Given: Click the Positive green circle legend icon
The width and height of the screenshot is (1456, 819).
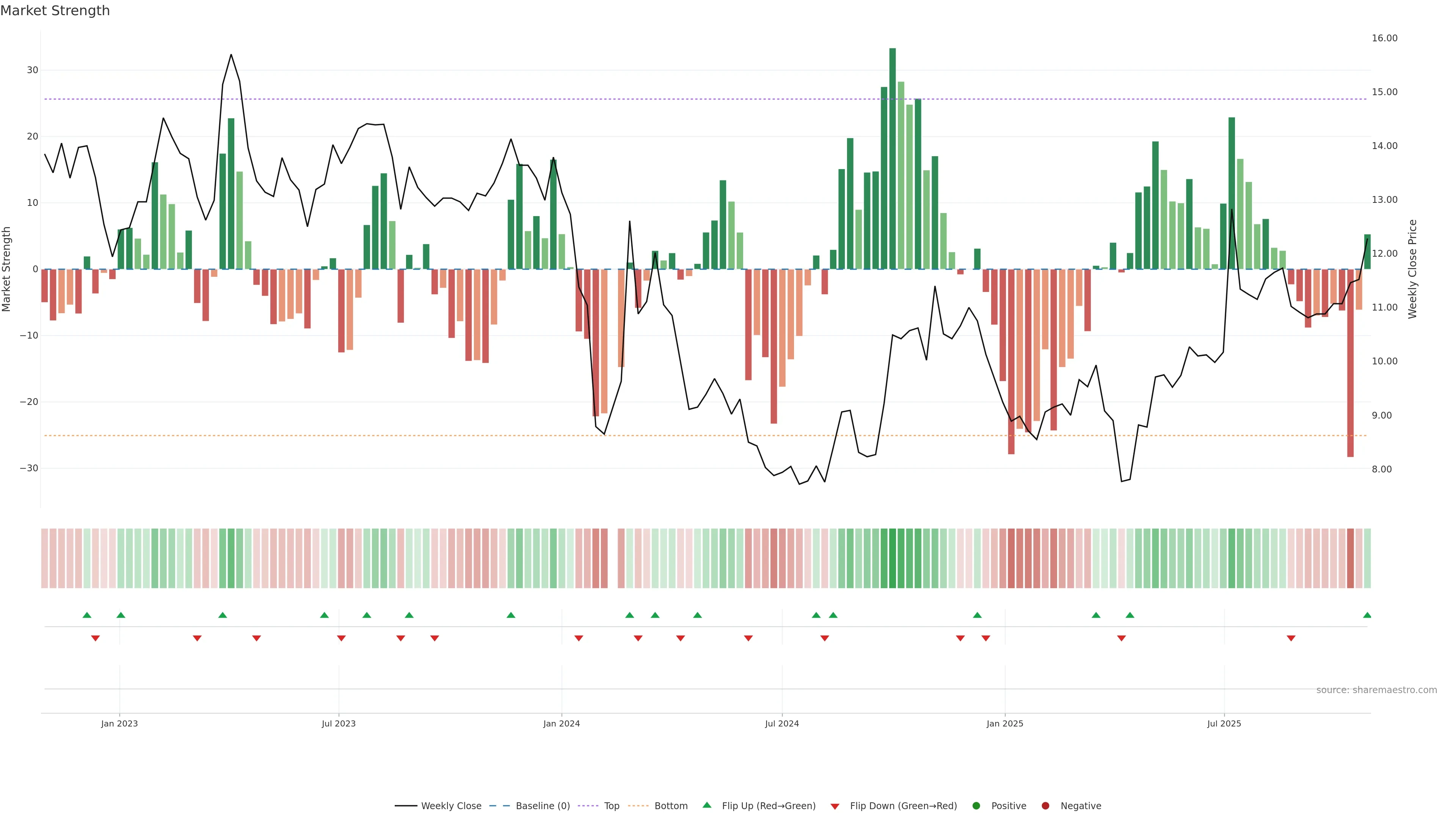Looking at the screenshot, I should 976,806.
